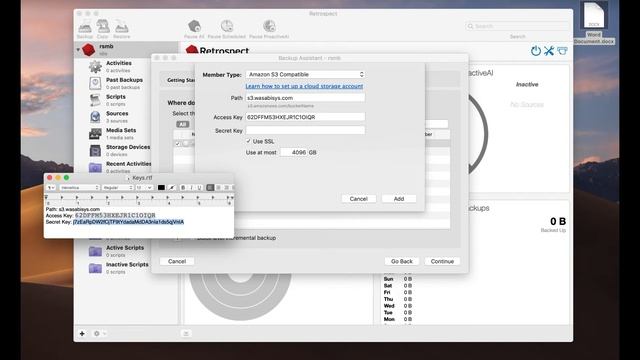Viewport: 640px width, 360px height.
Task: Click the Restore toolbar icon in Retrospect
Action: click(122, 27)
